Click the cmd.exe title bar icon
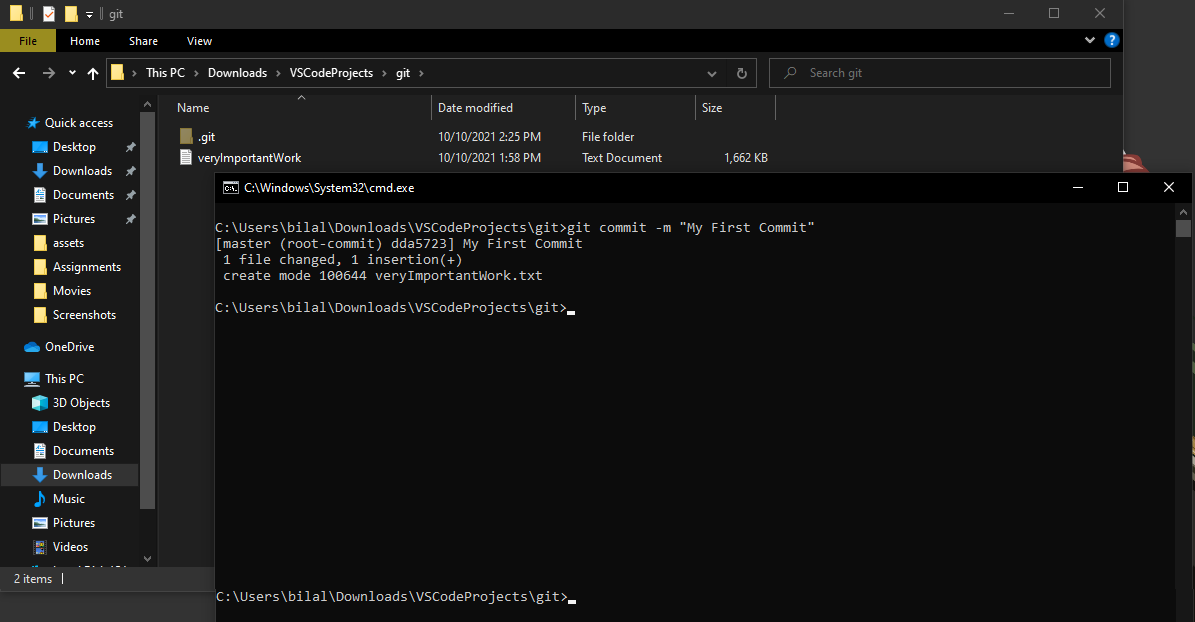This screenshot has height=622, width=1195. pos(230,187)
